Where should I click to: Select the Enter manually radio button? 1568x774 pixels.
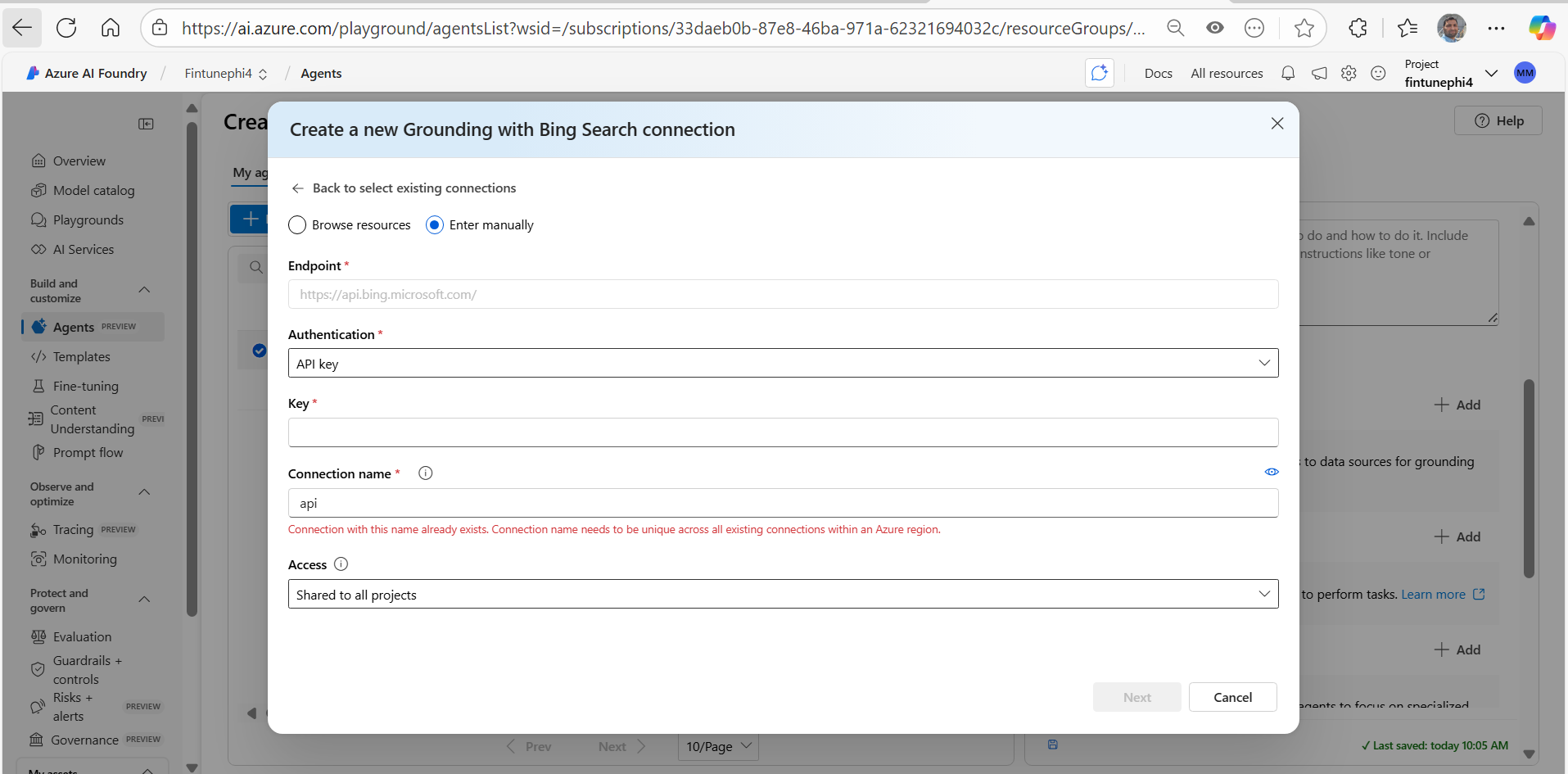tap(435, 224)
